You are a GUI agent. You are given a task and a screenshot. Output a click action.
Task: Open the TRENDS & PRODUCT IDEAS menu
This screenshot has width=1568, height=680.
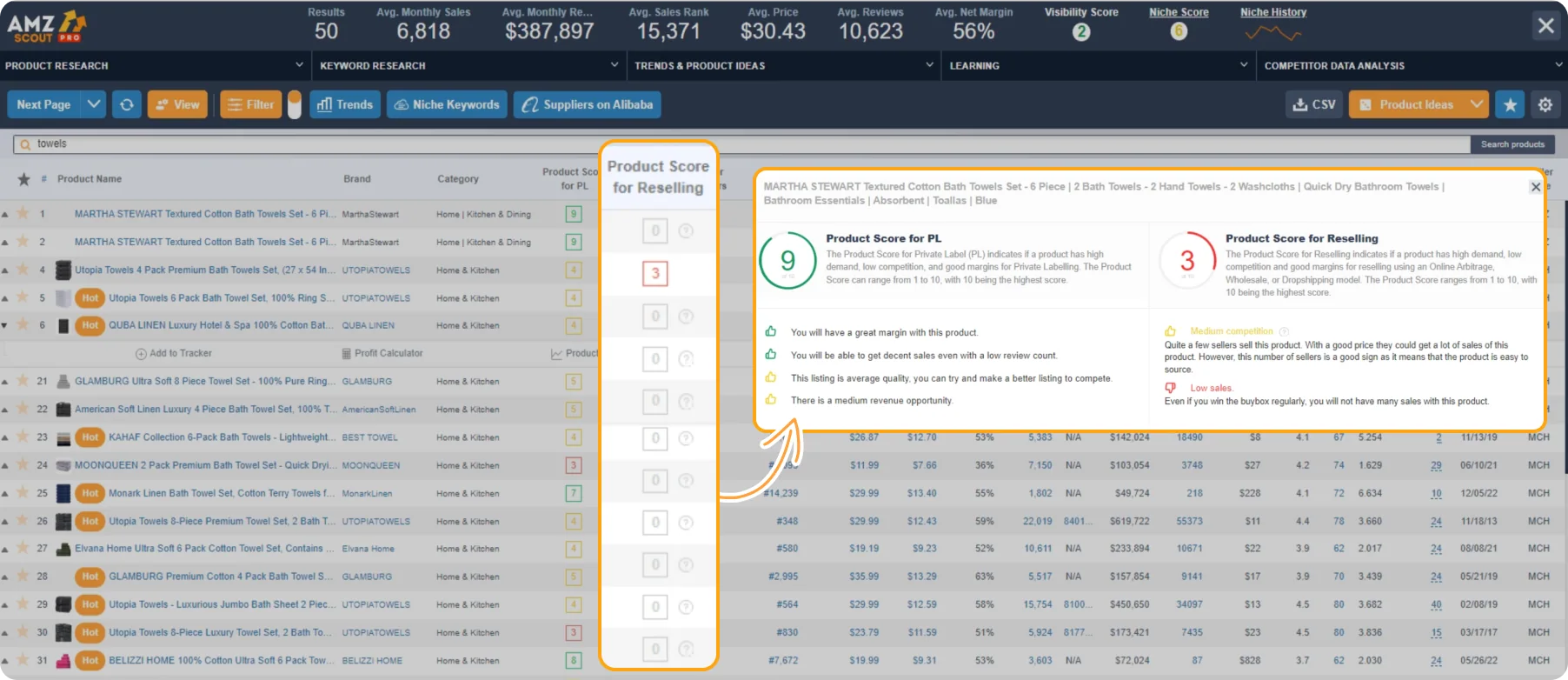pyautogui.click(x=784, y=65)
